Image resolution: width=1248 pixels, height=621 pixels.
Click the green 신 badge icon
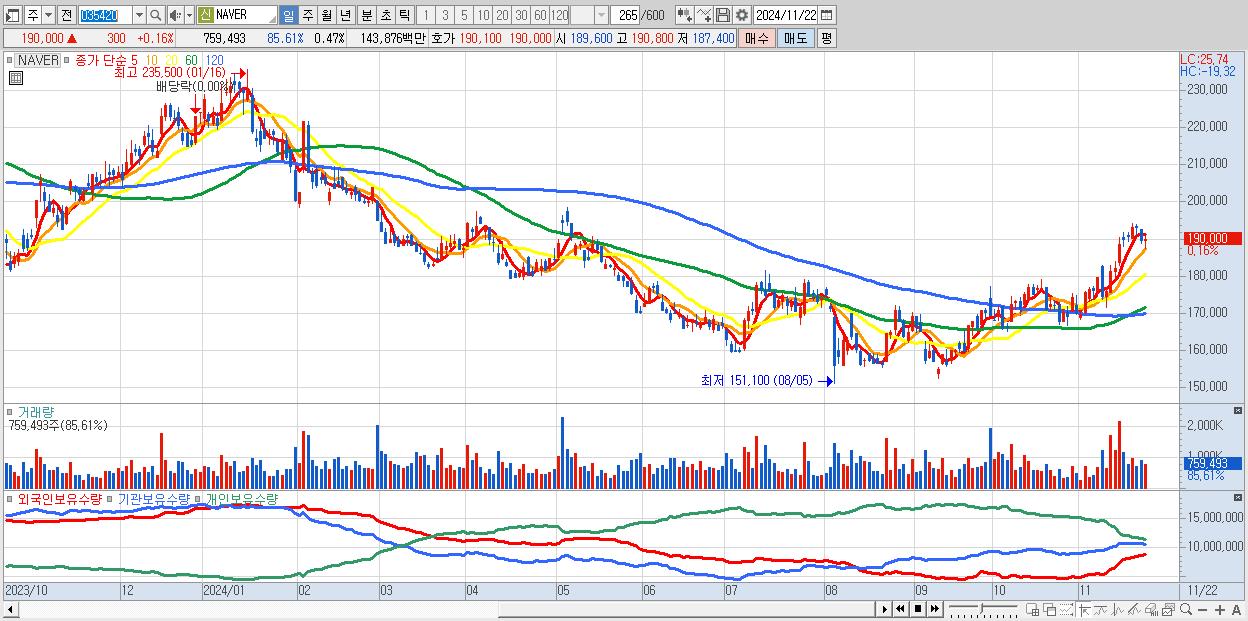tap(205, 15)
